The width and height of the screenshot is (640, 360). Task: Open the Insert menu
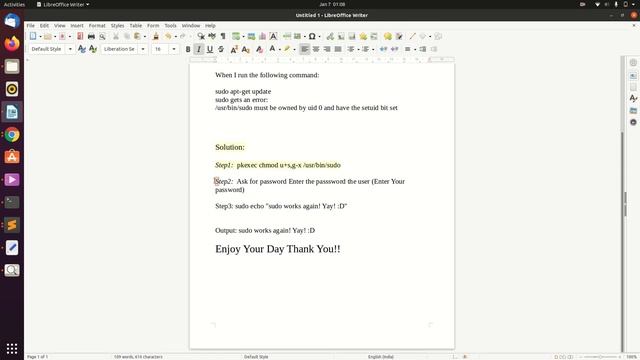click(77, 25)
